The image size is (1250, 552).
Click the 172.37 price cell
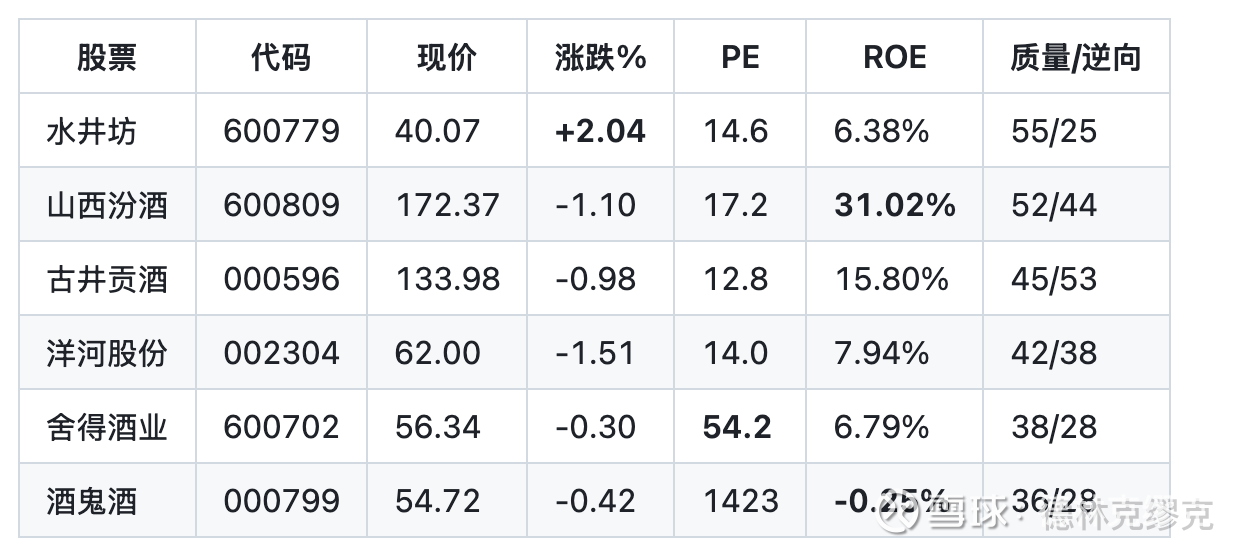[x=447, y=205]
